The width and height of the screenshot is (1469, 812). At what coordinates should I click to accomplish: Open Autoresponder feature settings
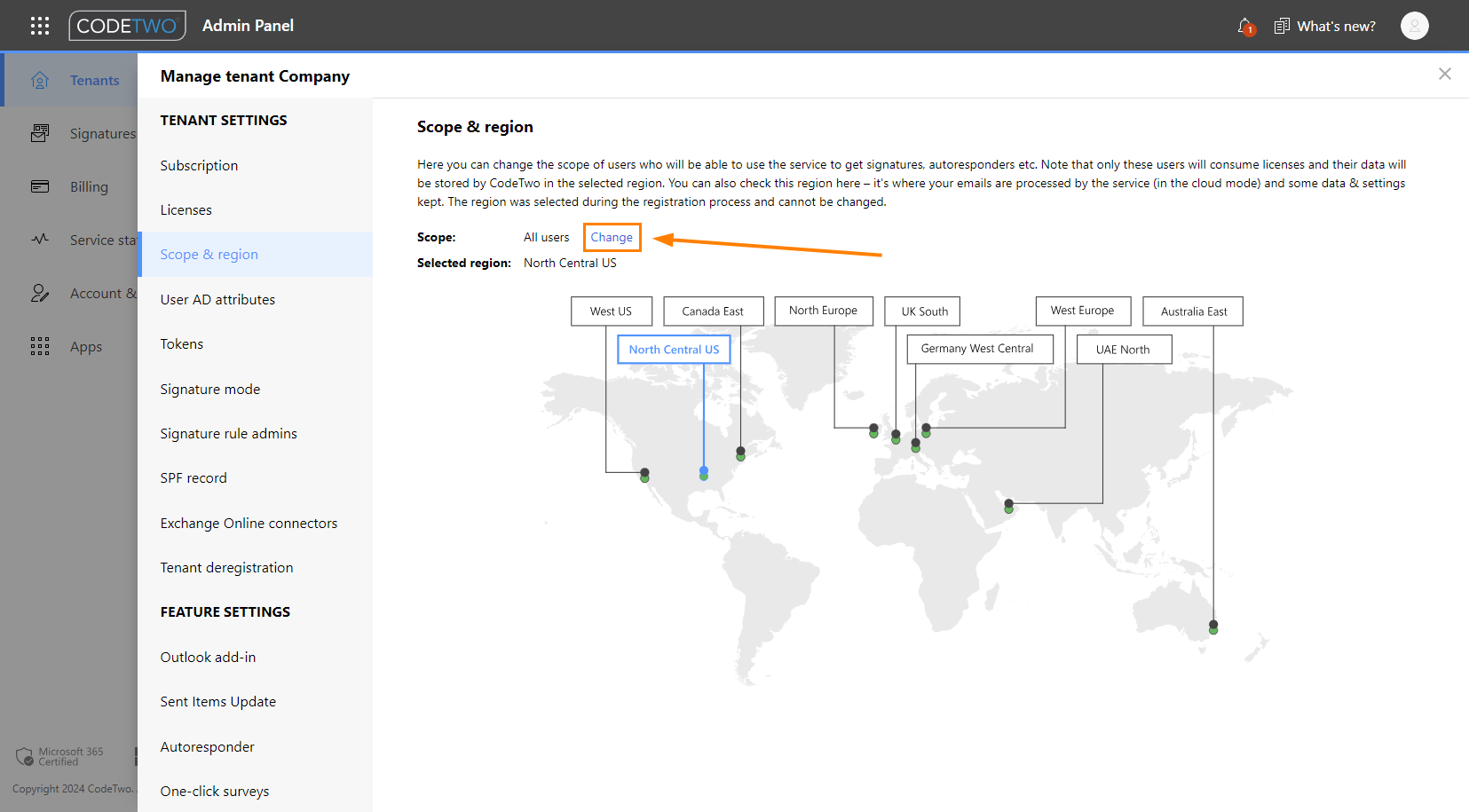coord(256,746)
